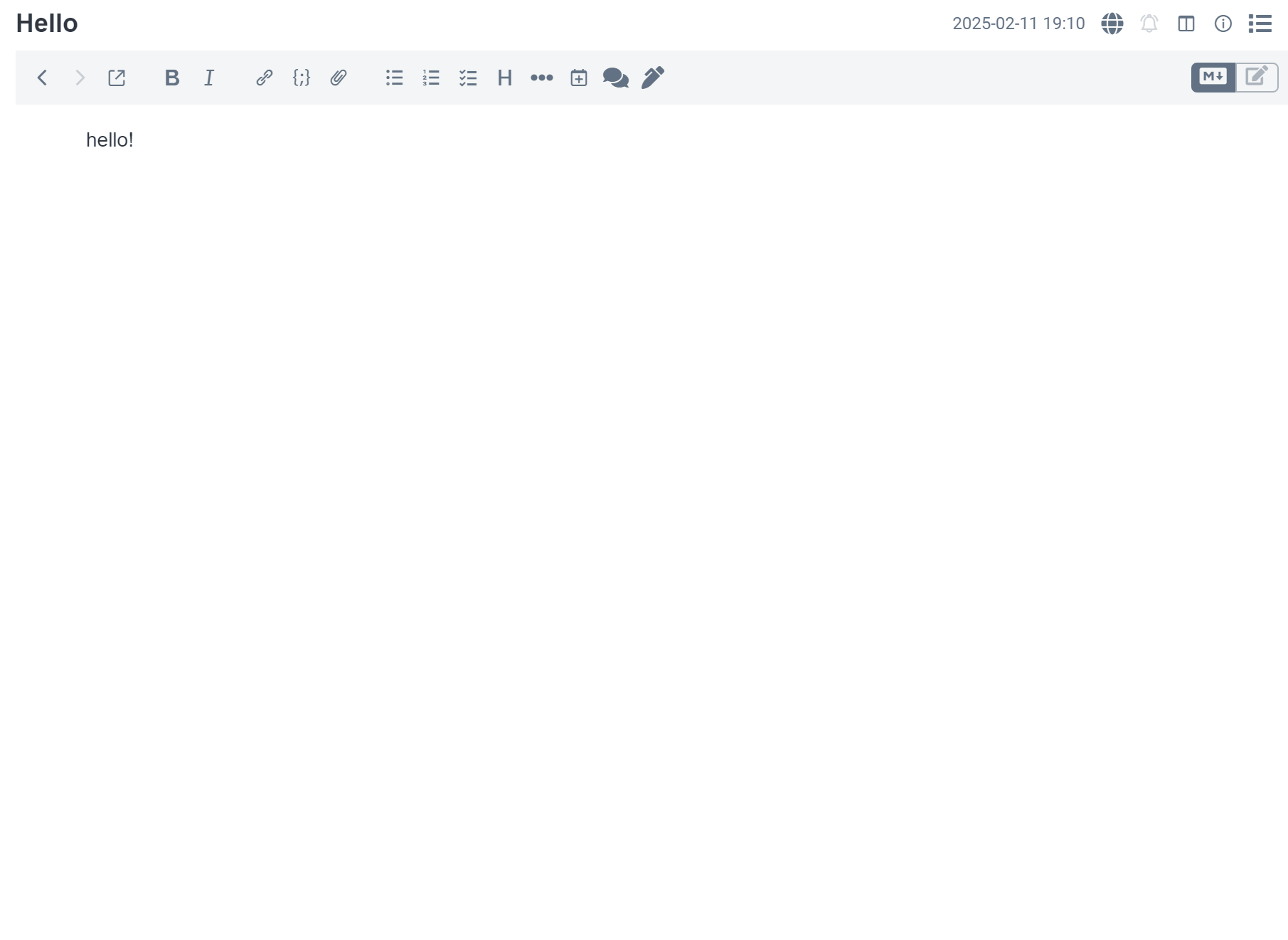Attach a file with the paperclip
The width and height of the screenshot is (1288, 940).
coord(339,78)
